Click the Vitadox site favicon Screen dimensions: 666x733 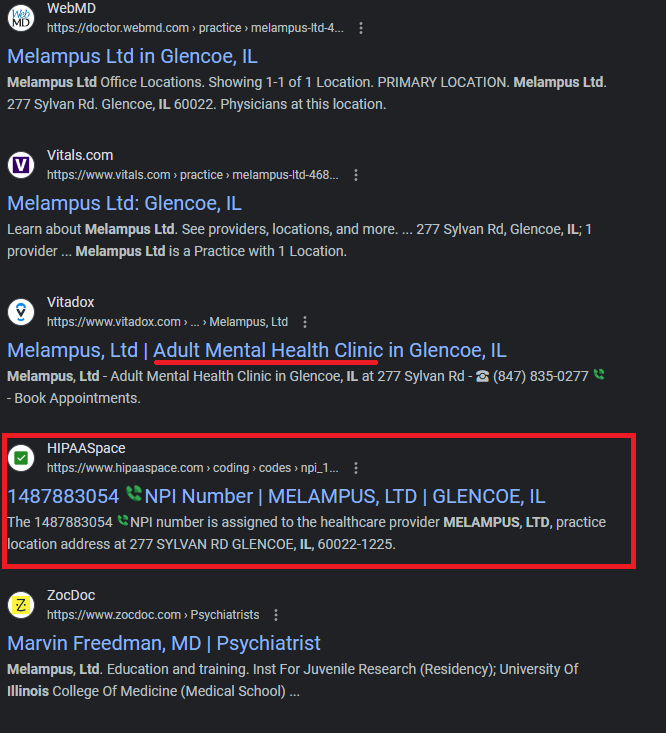tap(21, 312)
